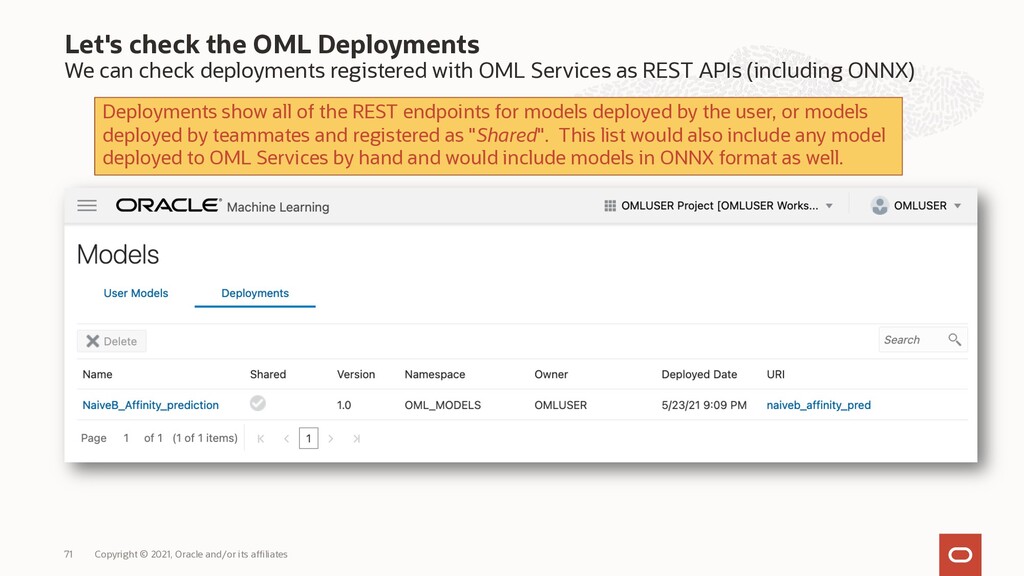Sort by the Deployed Date column header
This screenshot has width=1024, height=576.
pyautogui.click(x=699, y=374)
